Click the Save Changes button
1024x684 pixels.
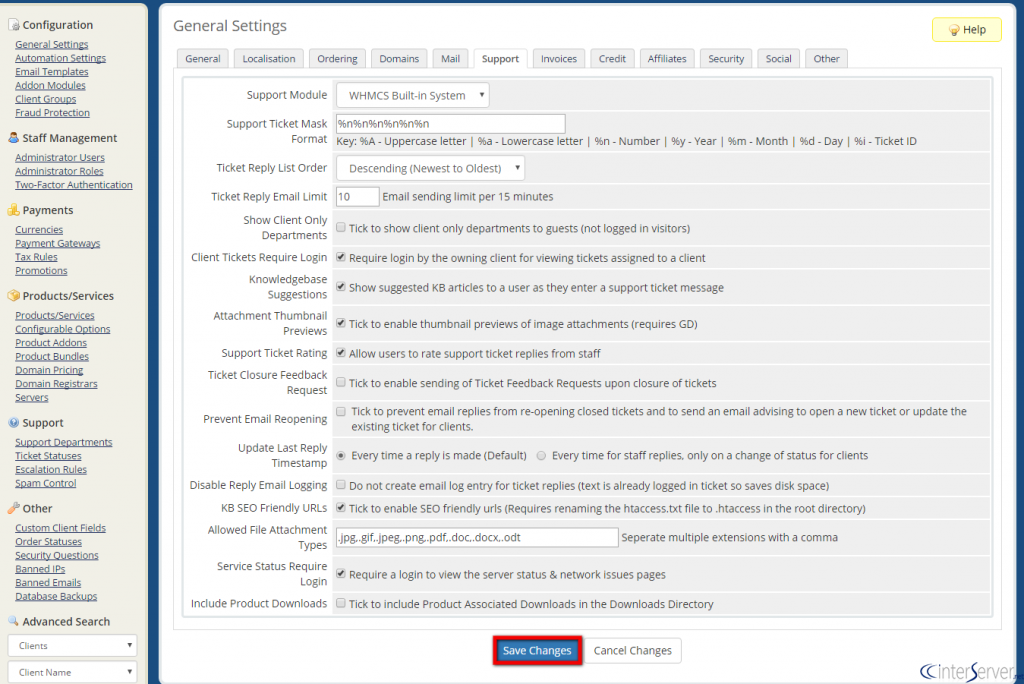click(537, 651)
